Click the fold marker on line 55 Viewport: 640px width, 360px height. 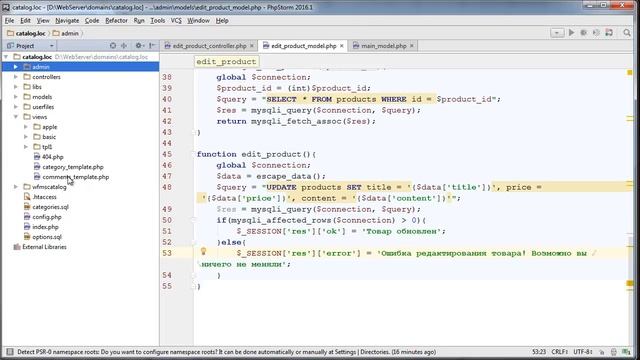194,287
